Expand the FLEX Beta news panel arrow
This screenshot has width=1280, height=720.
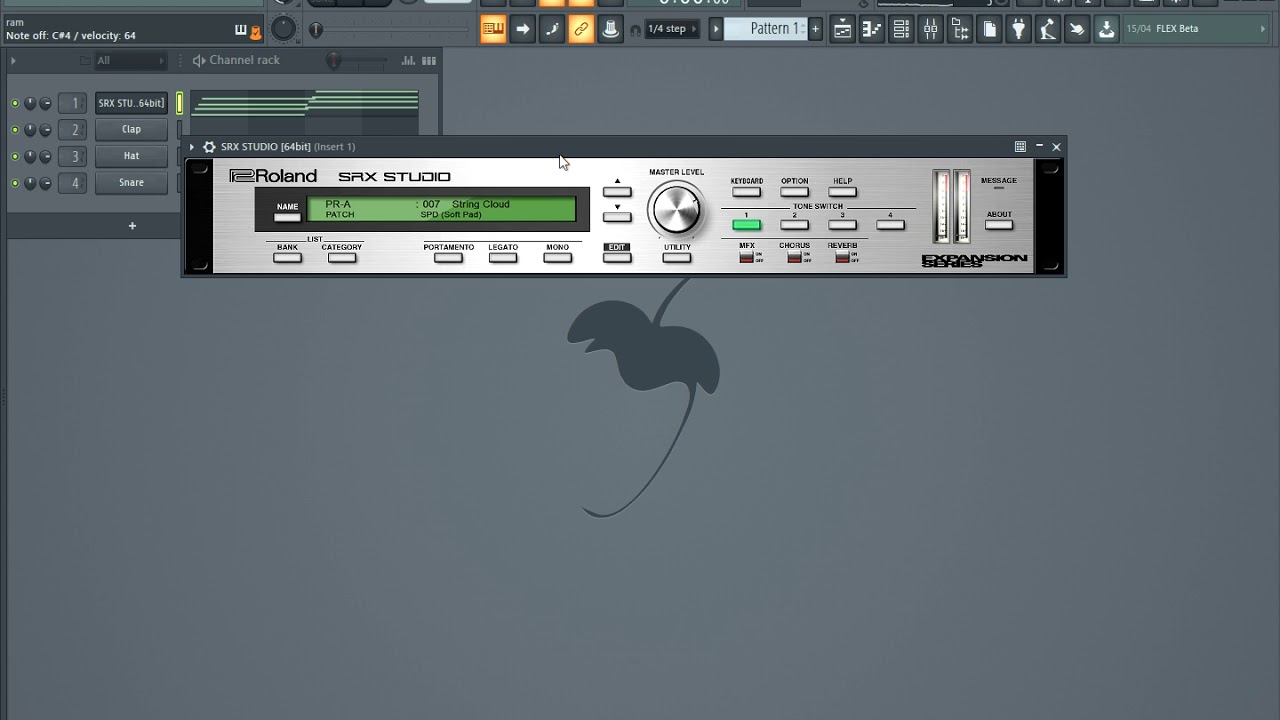(1263, 29)
